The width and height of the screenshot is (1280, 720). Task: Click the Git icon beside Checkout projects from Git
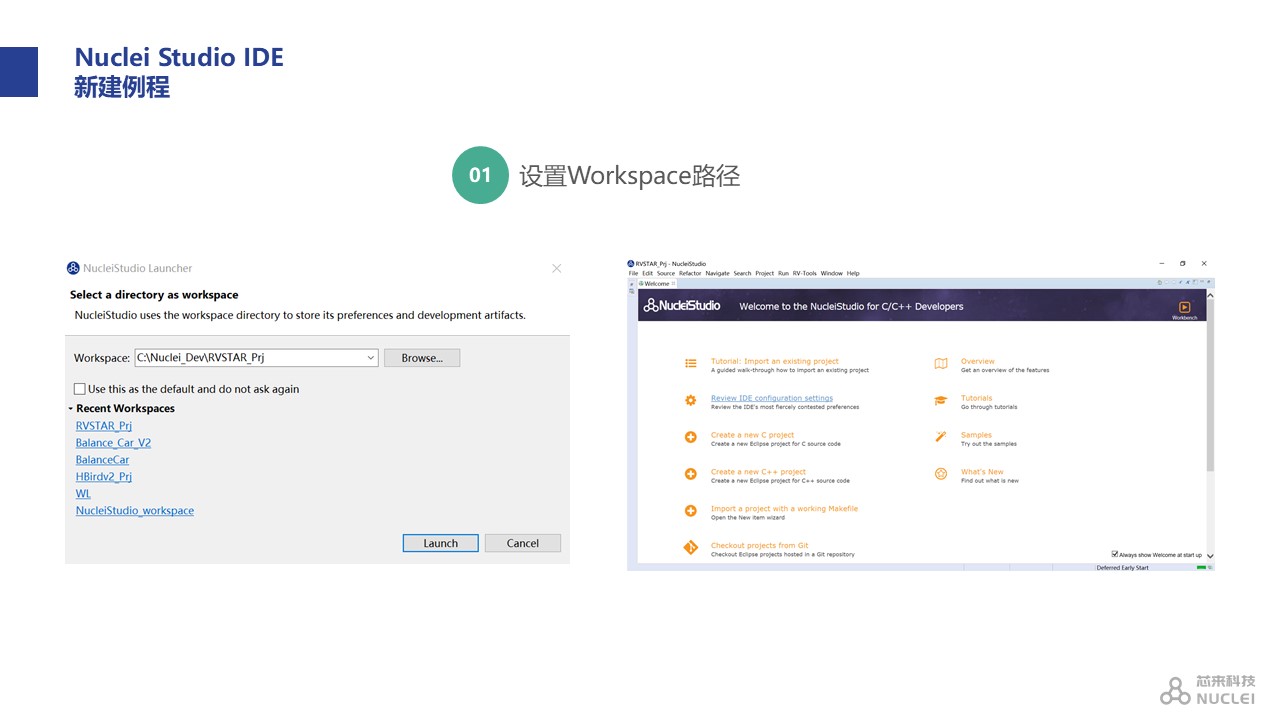[x=690, y=548]
